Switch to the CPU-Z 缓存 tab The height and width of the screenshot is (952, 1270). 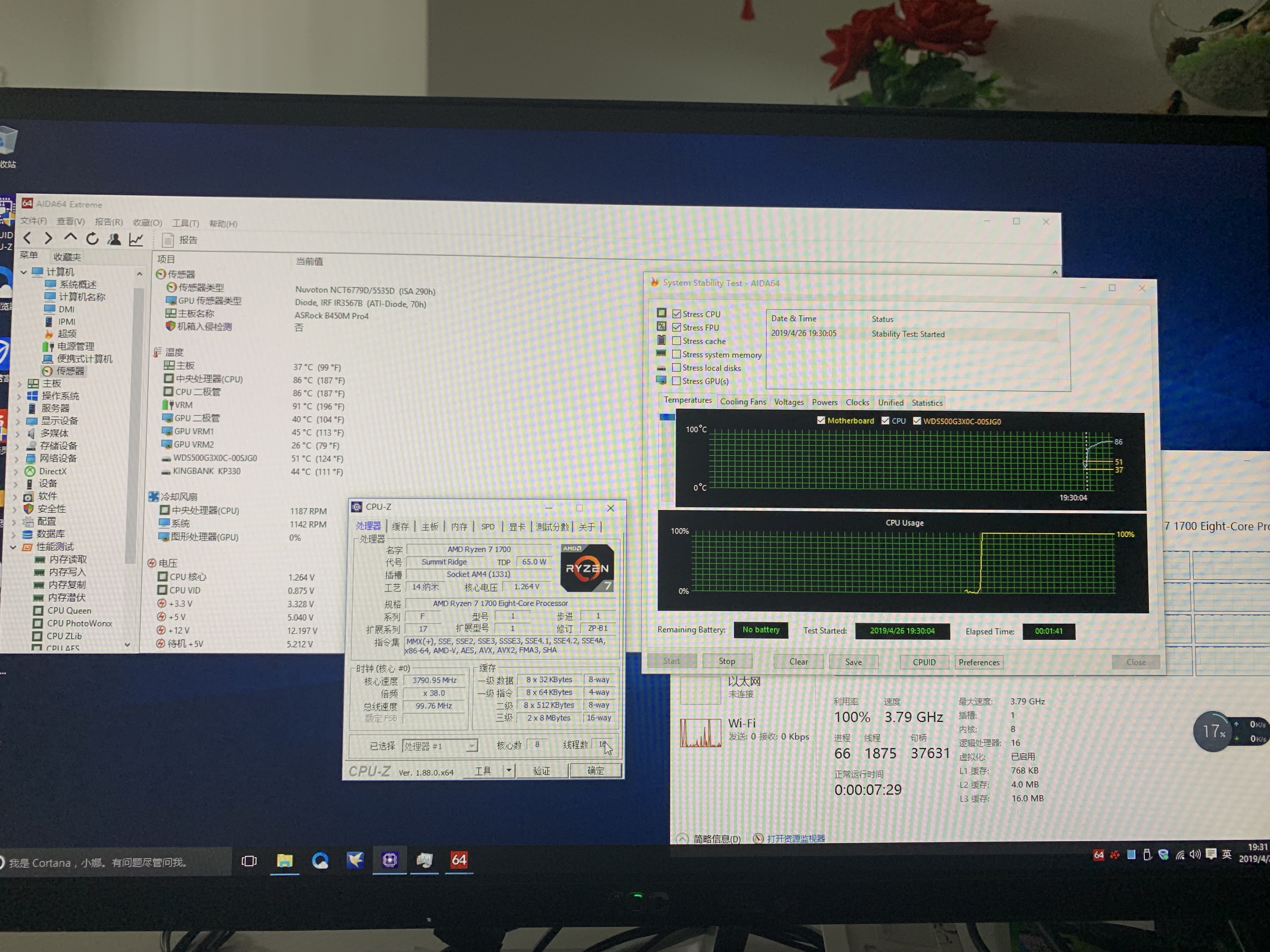click(x=400, y=526)
